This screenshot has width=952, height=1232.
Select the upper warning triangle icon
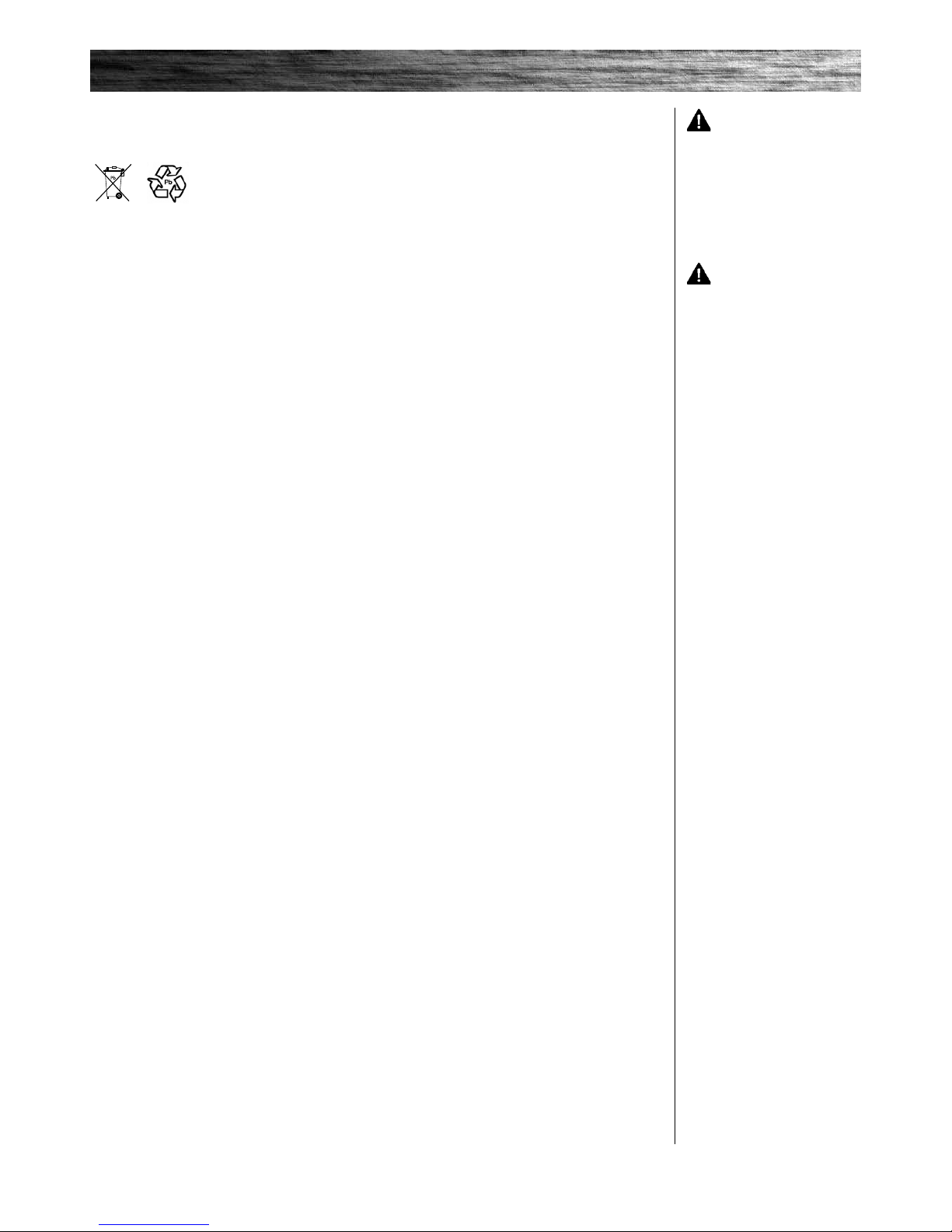(x=699, y=120)
